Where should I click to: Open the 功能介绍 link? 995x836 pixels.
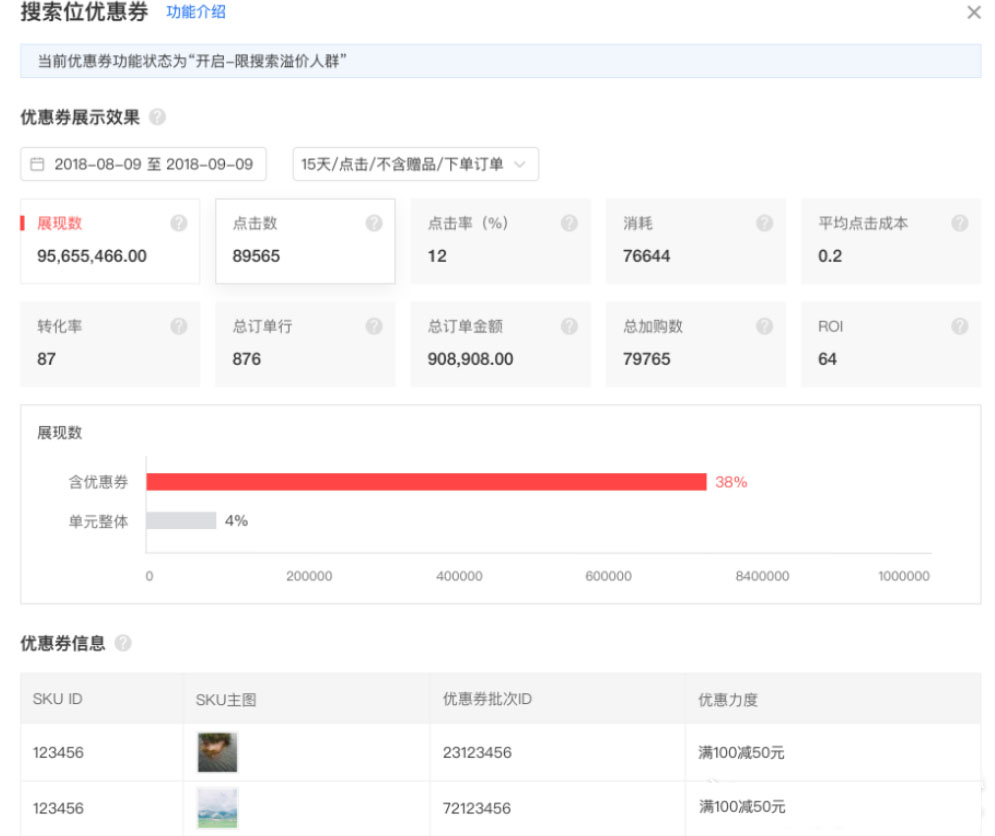[195, 13]
